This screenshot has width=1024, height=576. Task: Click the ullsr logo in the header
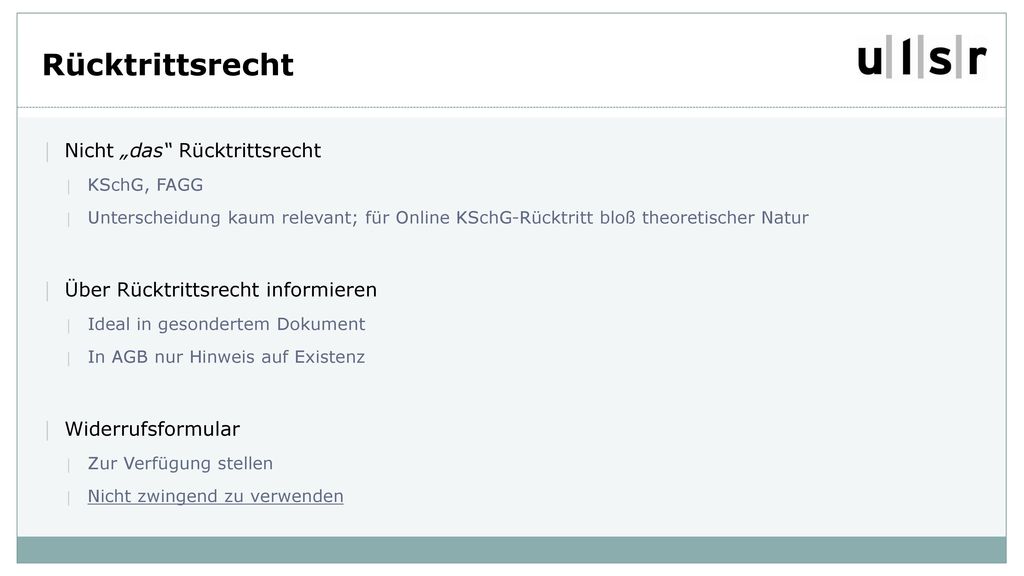click(921, 57)
